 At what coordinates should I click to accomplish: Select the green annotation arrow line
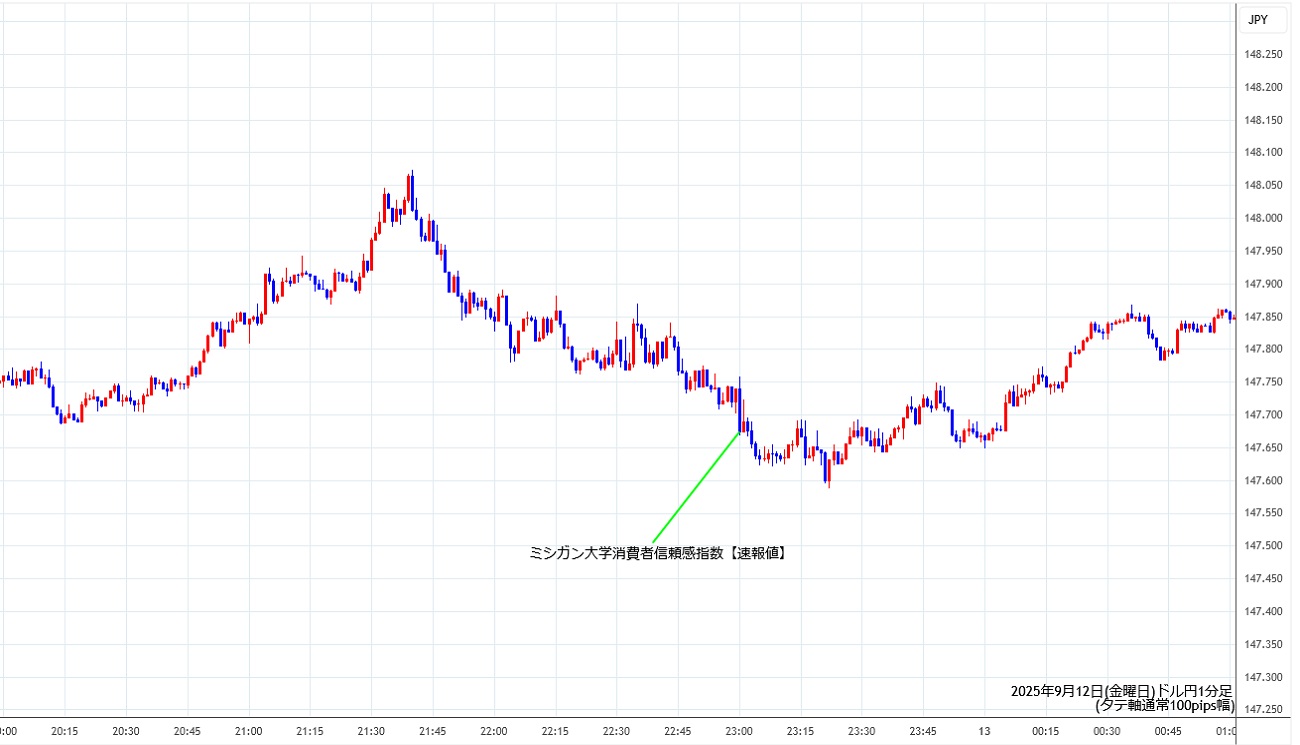coord(695,487)
